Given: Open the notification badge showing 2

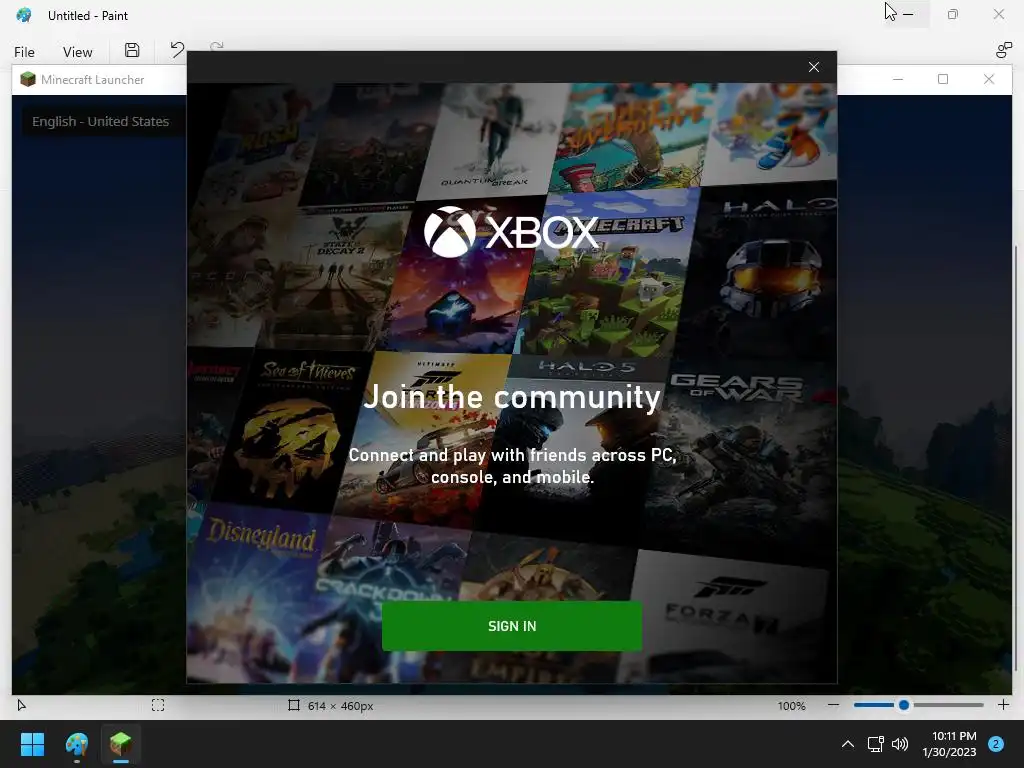Looking at the screenshot, I should tap(996, 744).
